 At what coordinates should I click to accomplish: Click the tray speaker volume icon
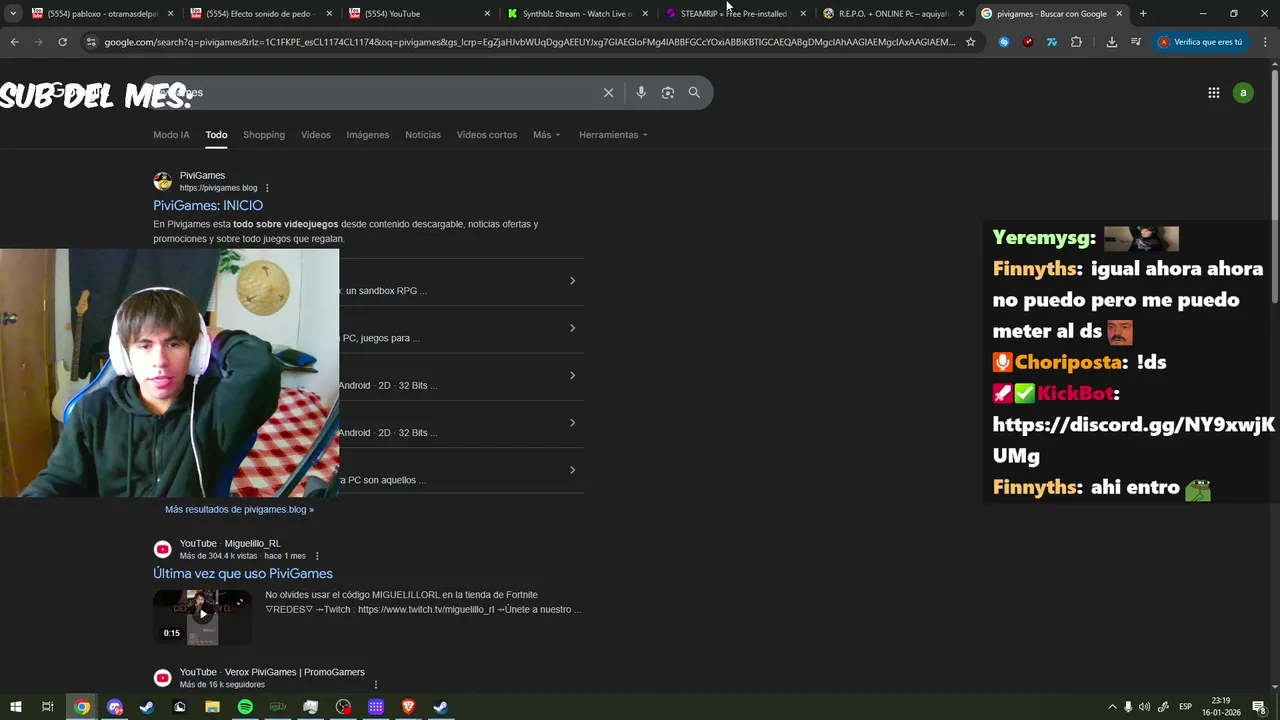click(1144, 707)
